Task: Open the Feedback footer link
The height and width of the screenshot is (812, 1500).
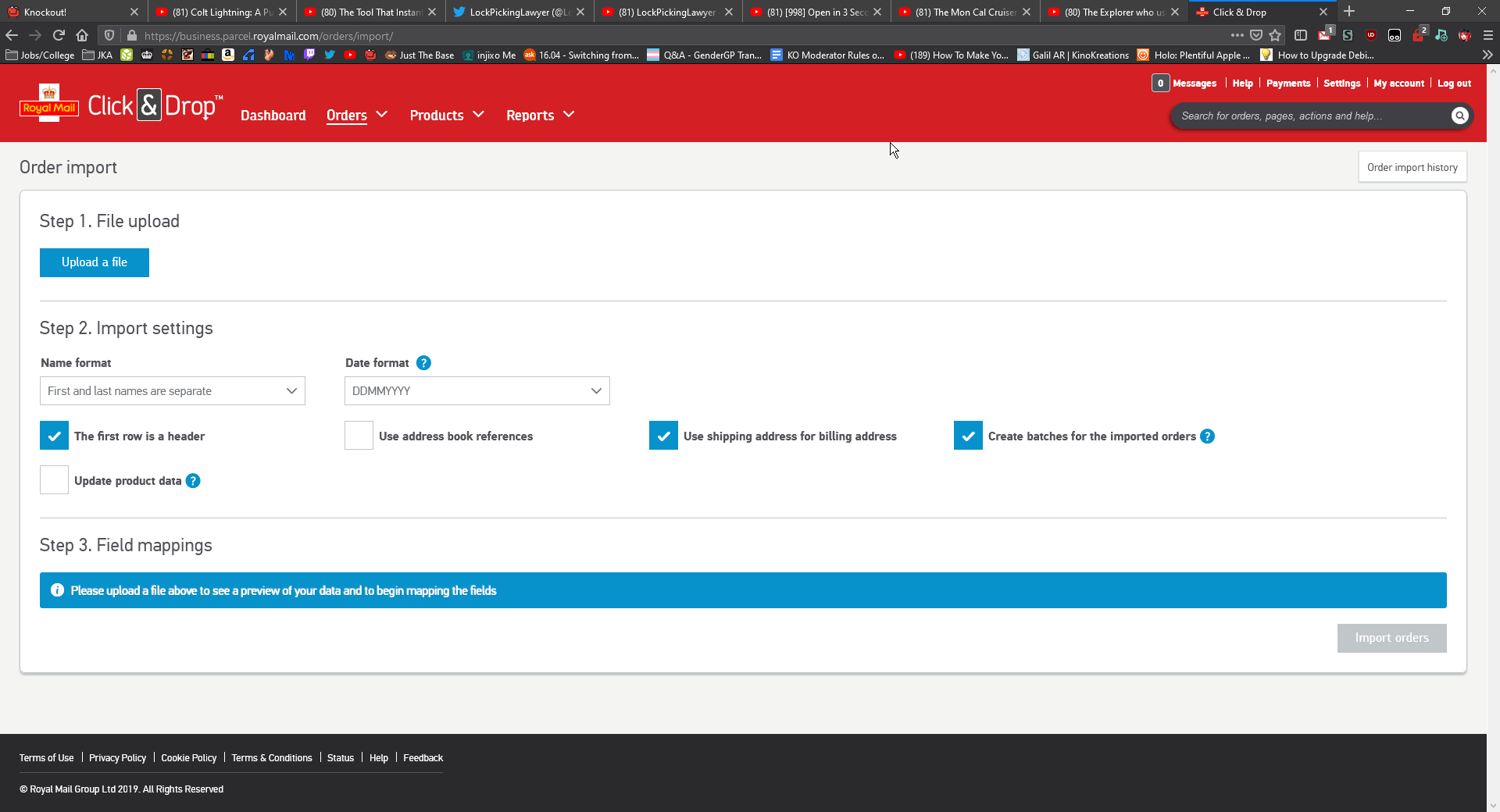Action: [423, 758]
